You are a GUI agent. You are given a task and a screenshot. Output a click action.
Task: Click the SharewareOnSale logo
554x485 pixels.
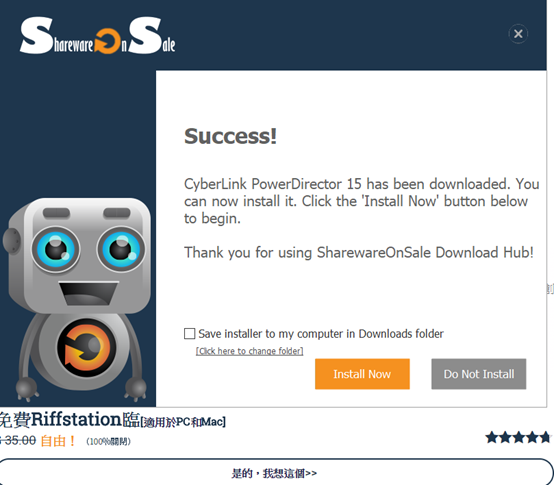tap(98, 35)
